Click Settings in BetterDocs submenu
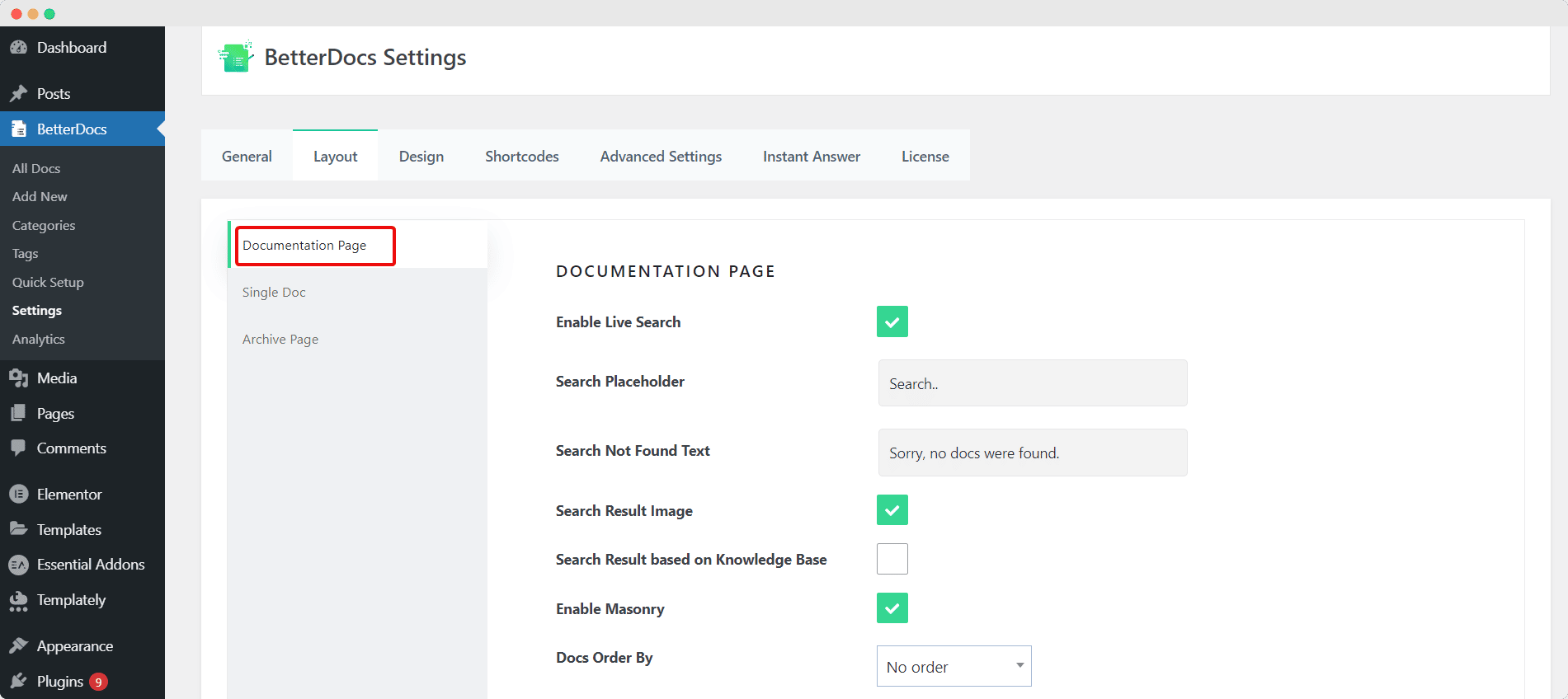This screenshot has width=1568, height=699. 37,310
